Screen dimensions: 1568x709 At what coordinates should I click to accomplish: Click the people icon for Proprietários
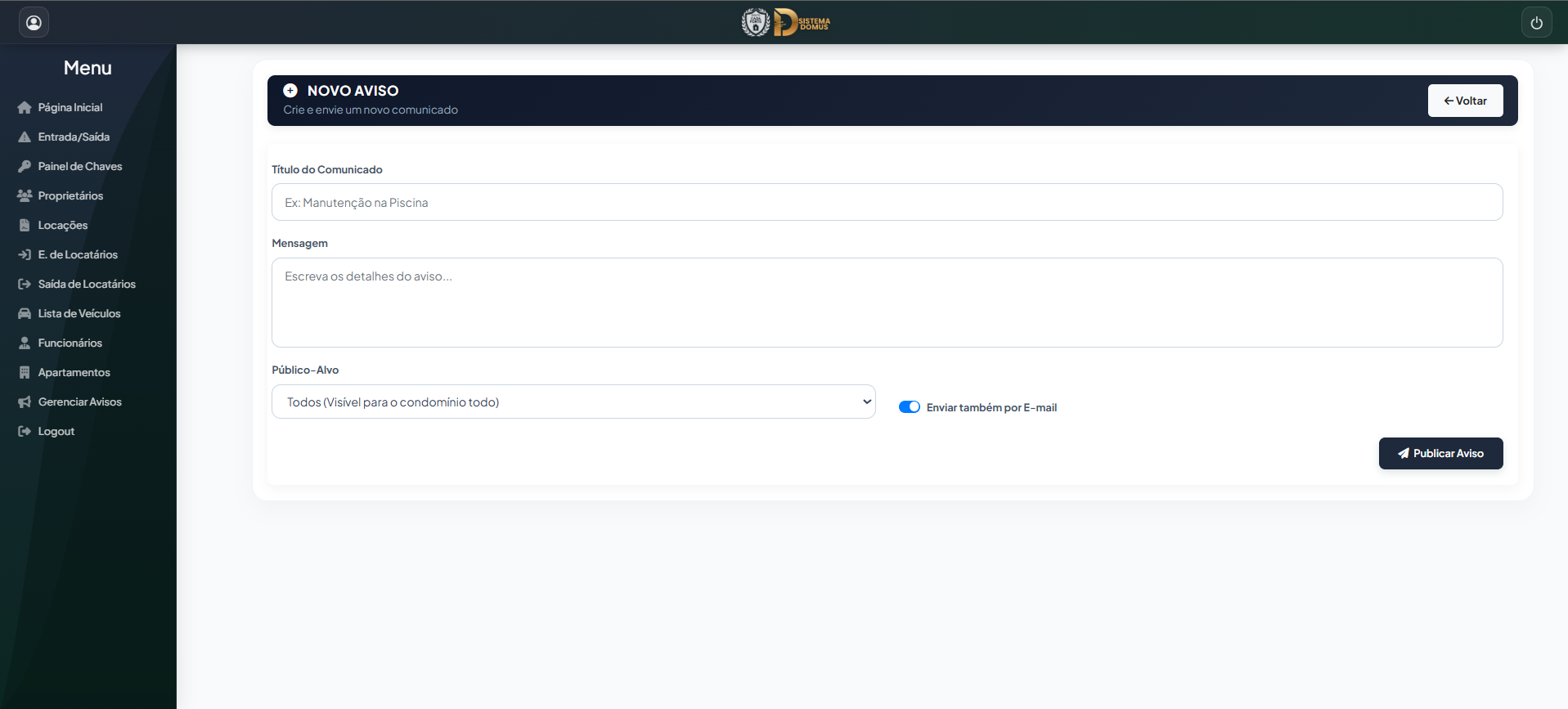[25, 196]
